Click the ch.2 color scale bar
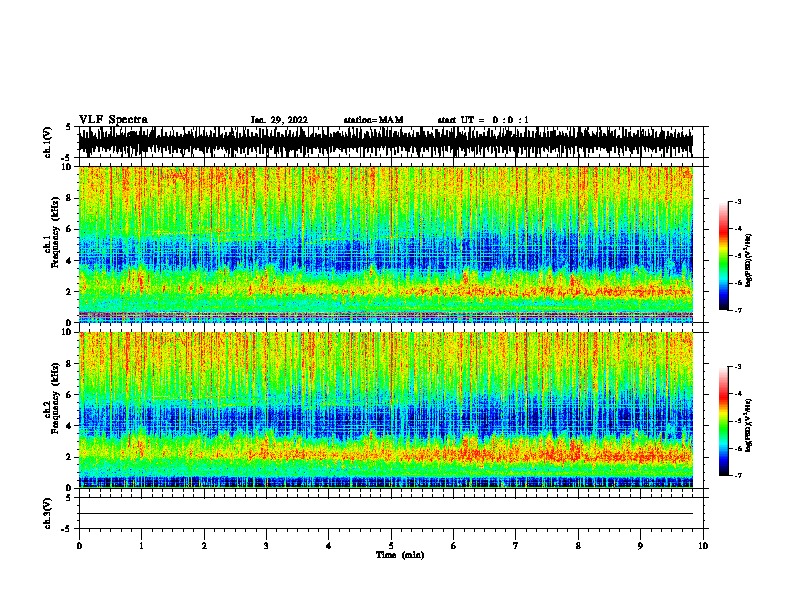 (723, 421)
